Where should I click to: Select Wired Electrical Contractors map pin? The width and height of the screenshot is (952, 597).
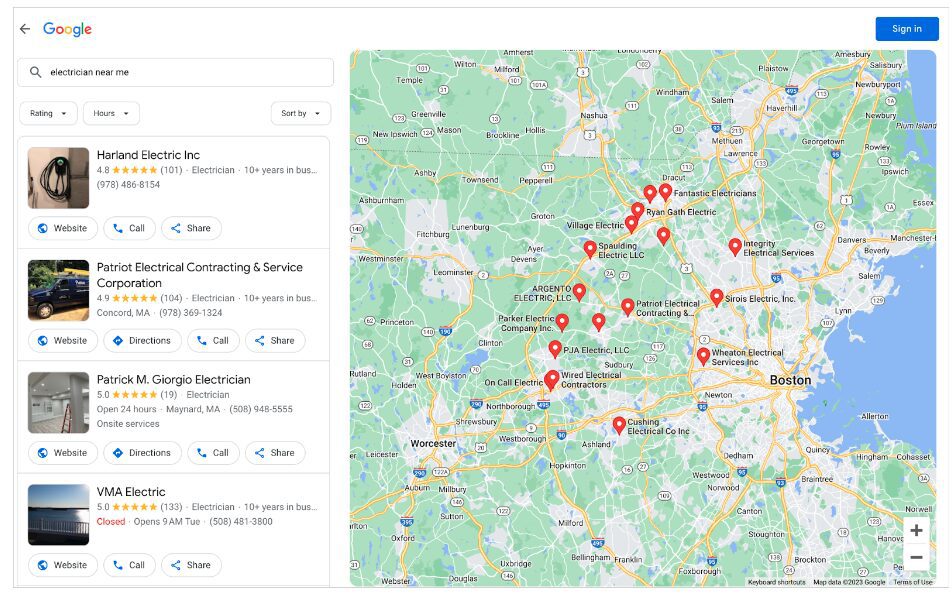(x=553, y=379)
